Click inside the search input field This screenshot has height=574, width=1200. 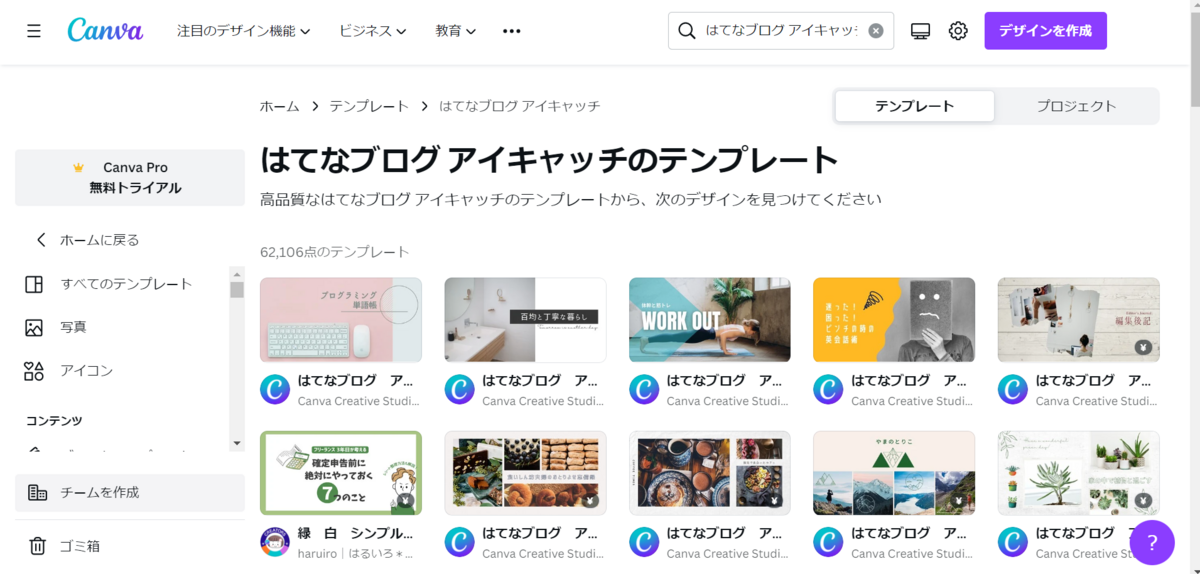tap(782, 31)
